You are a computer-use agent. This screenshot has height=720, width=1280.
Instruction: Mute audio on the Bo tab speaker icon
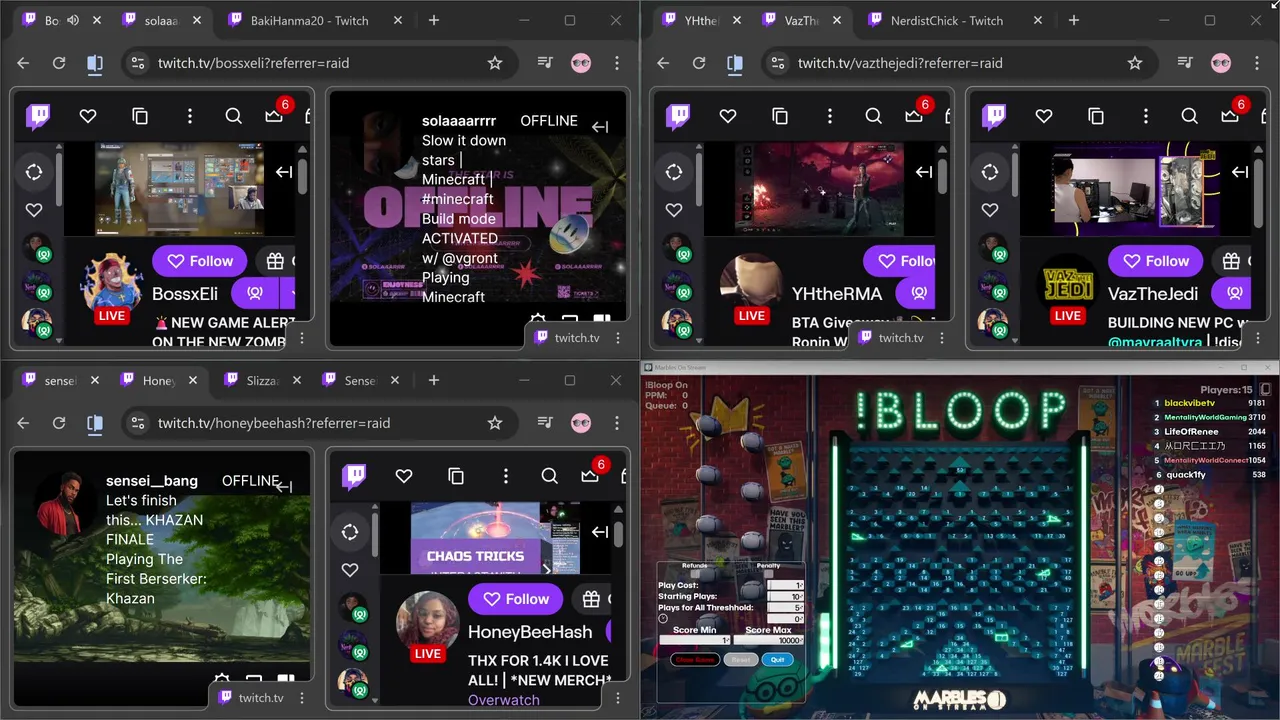(x=73, y=20)
